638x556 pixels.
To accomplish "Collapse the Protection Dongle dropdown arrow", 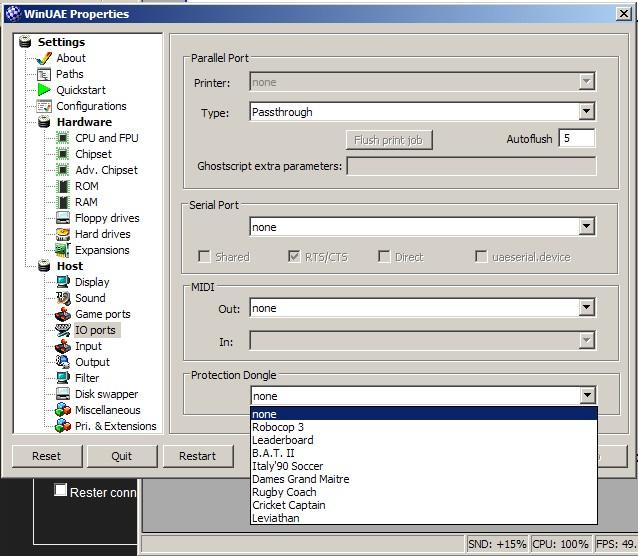I will tap(588, 395).
